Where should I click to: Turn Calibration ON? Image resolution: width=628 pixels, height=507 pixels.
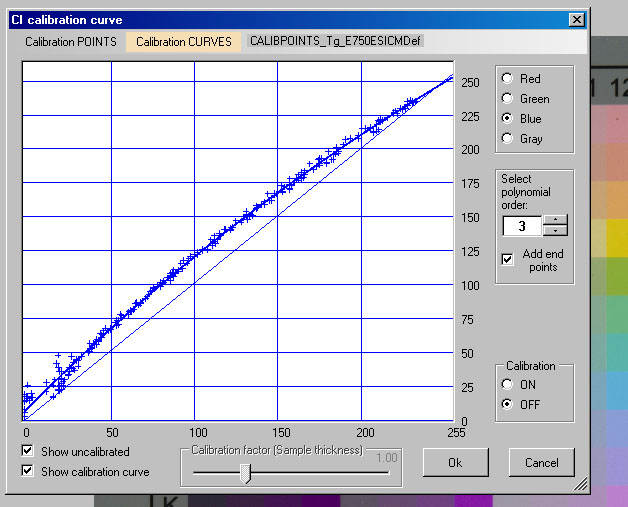pos(507,384)
